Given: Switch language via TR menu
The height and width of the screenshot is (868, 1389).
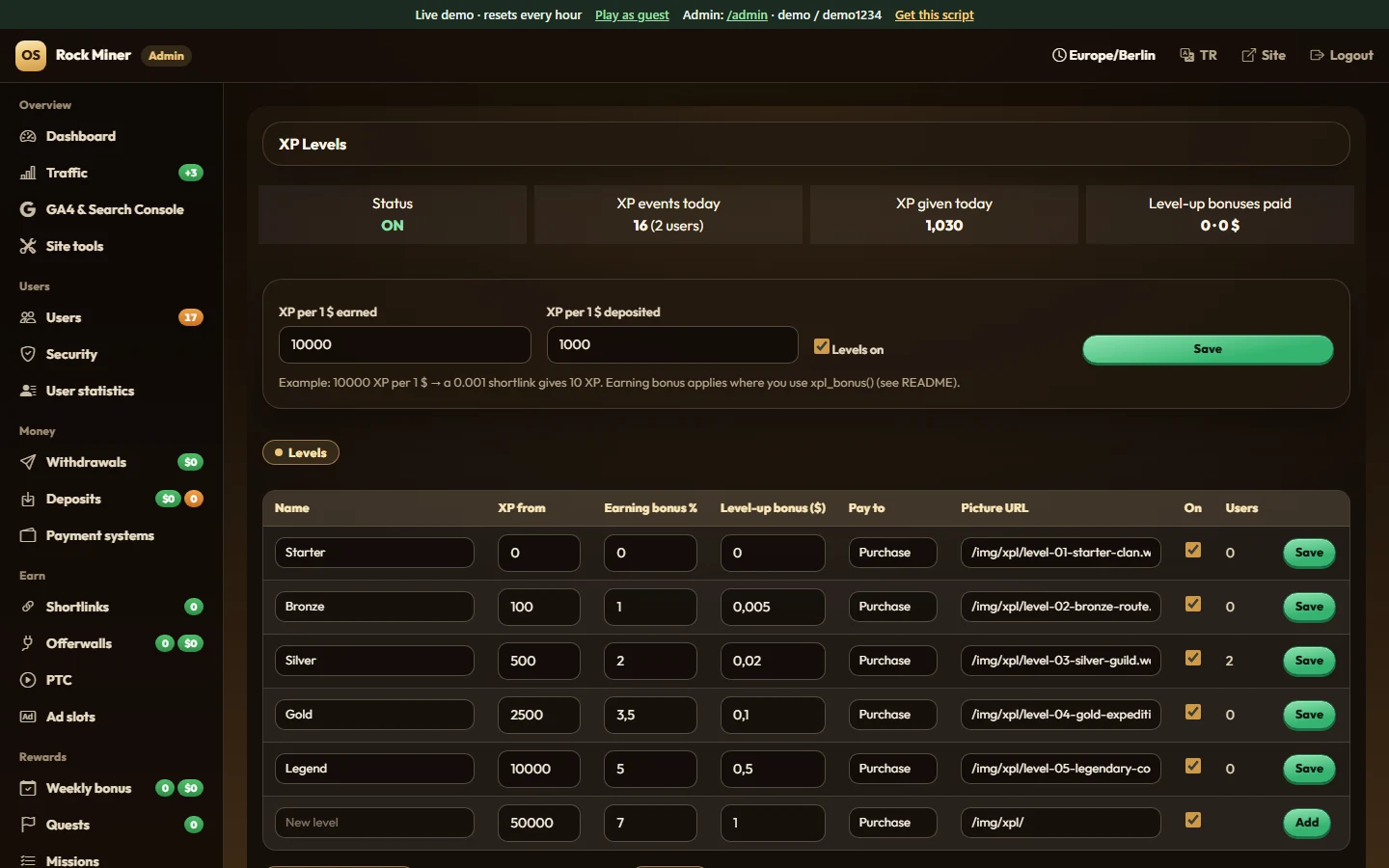Looking at the screenshot, I should coord(1199,55).
